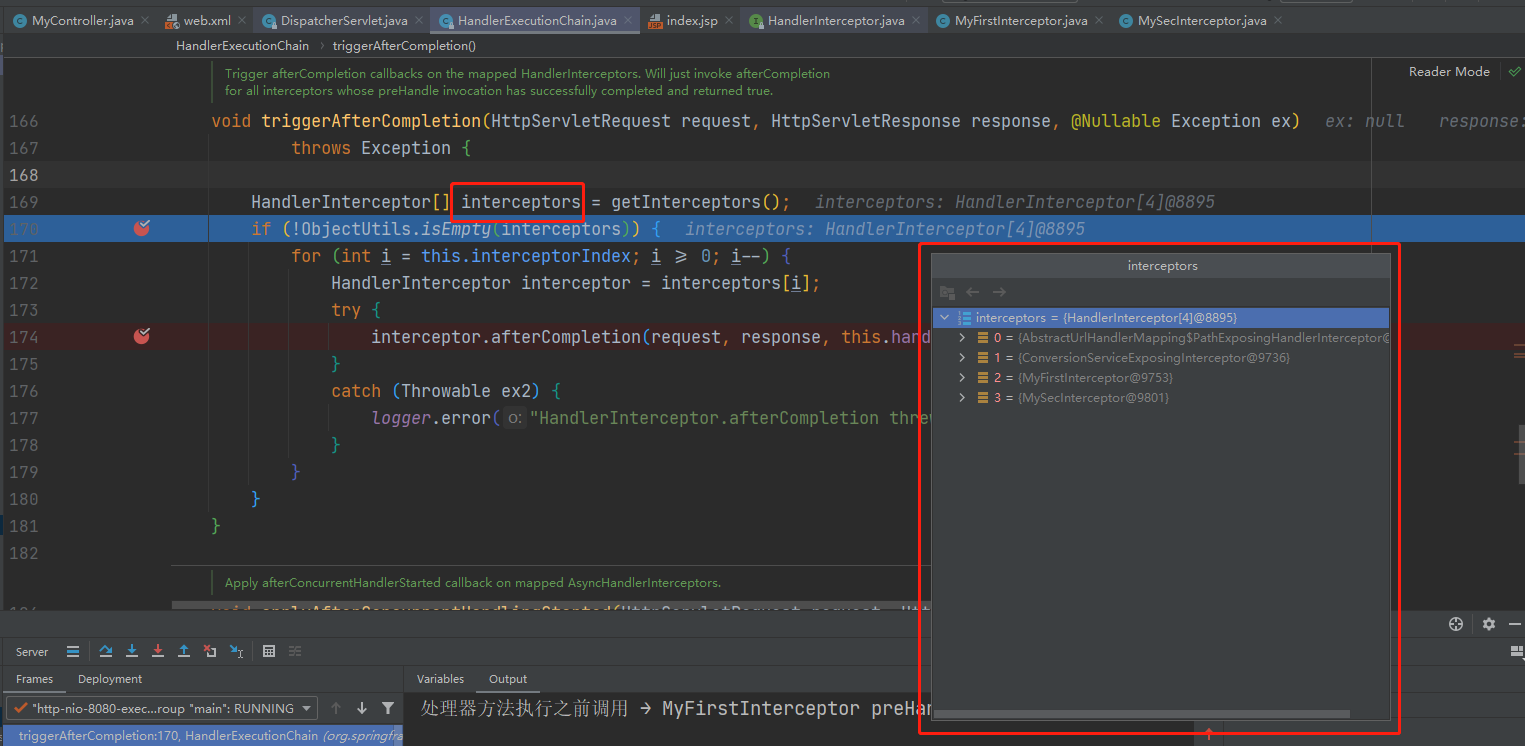Click the greyed Trace Current Stream Chain icon
This screenshot has height=746, width=1525.
click(x=295, y=651)
